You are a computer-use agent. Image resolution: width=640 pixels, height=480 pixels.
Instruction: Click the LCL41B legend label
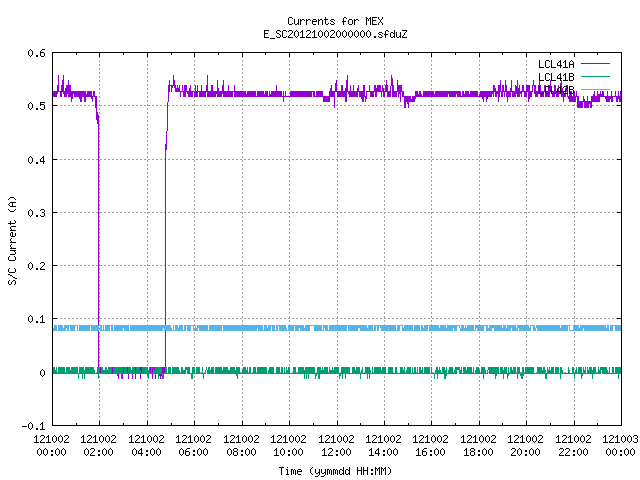[x=556, y=77]
